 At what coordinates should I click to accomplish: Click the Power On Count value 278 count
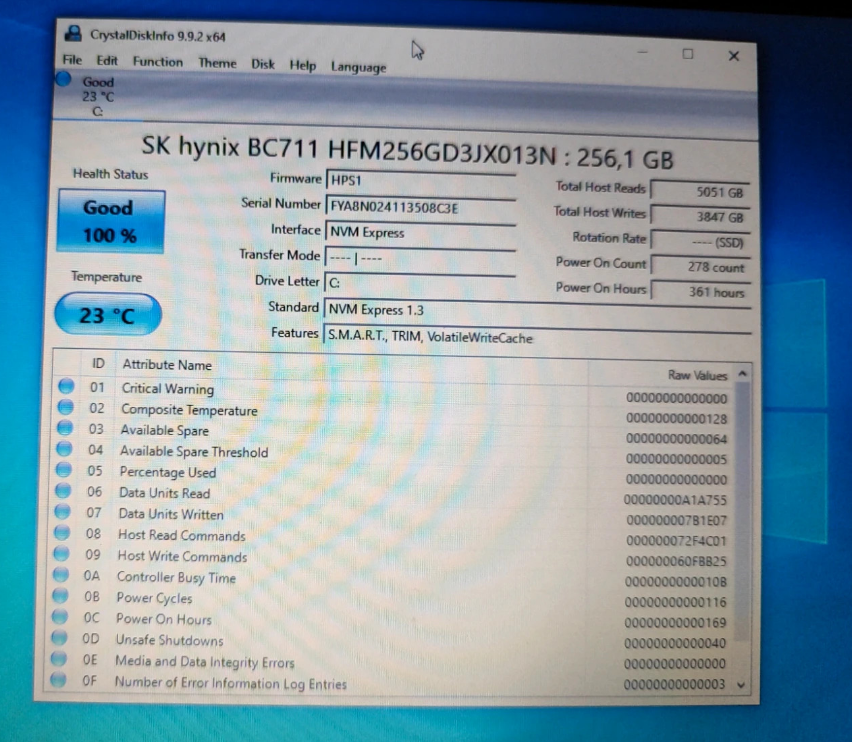(701, 266)
